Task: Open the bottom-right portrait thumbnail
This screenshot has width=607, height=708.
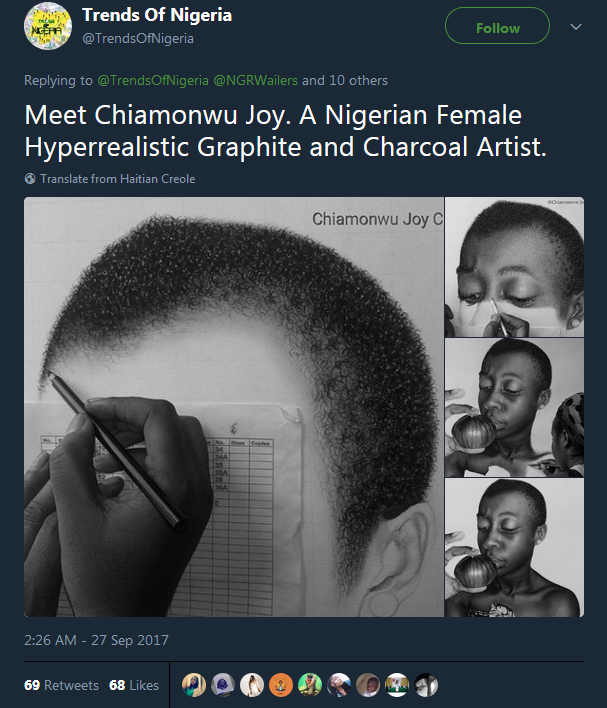Action: 514,547
